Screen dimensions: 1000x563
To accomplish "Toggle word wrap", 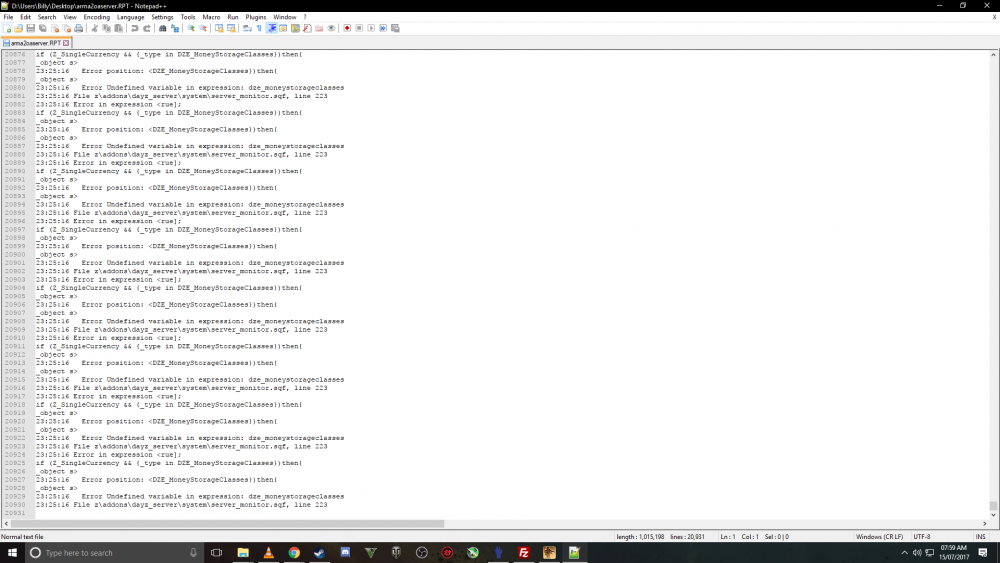I will [x=247, y=28].
